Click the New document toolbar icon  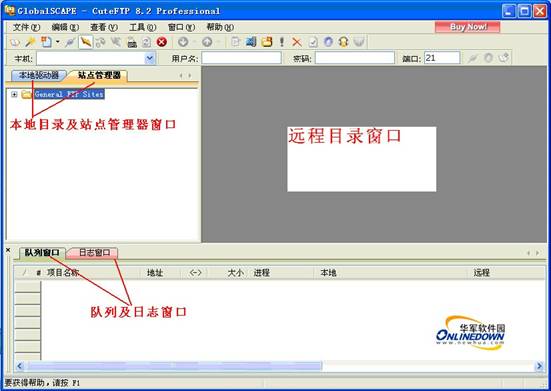click(46, 42)
